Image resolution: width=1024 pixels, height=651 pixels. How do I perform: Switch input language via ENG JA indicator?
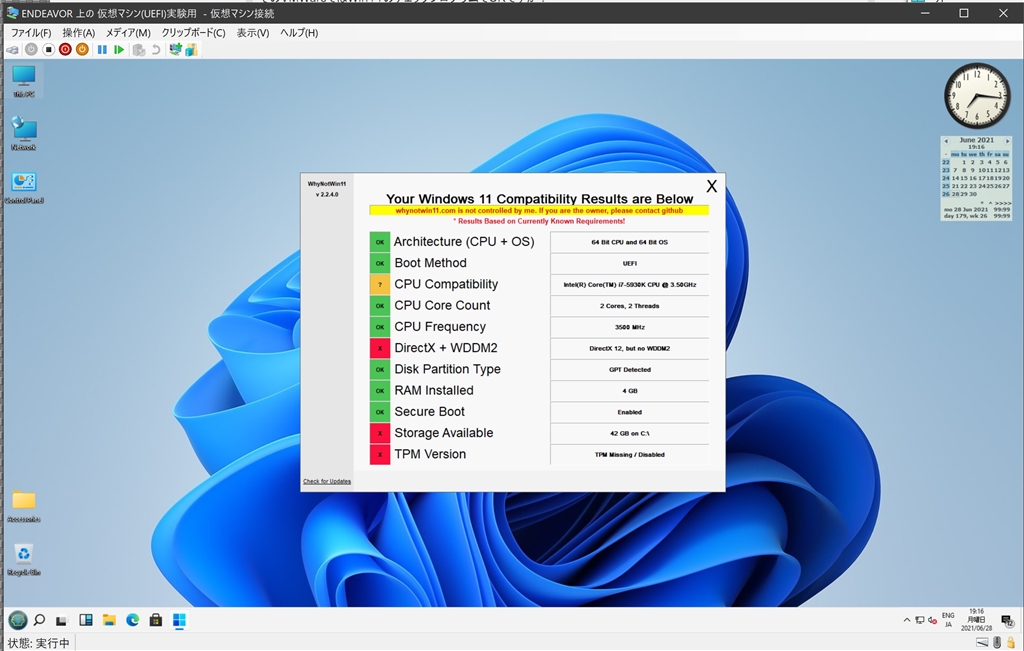pos(948,620)
